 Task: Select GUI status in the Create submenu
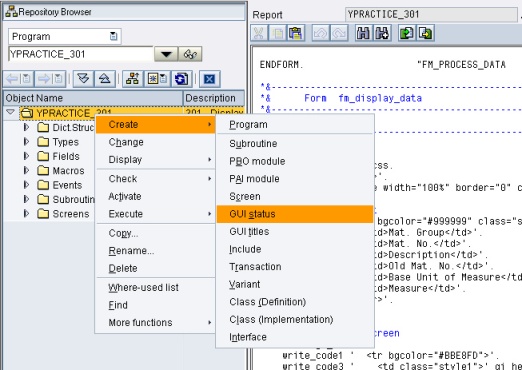[295, 214]
